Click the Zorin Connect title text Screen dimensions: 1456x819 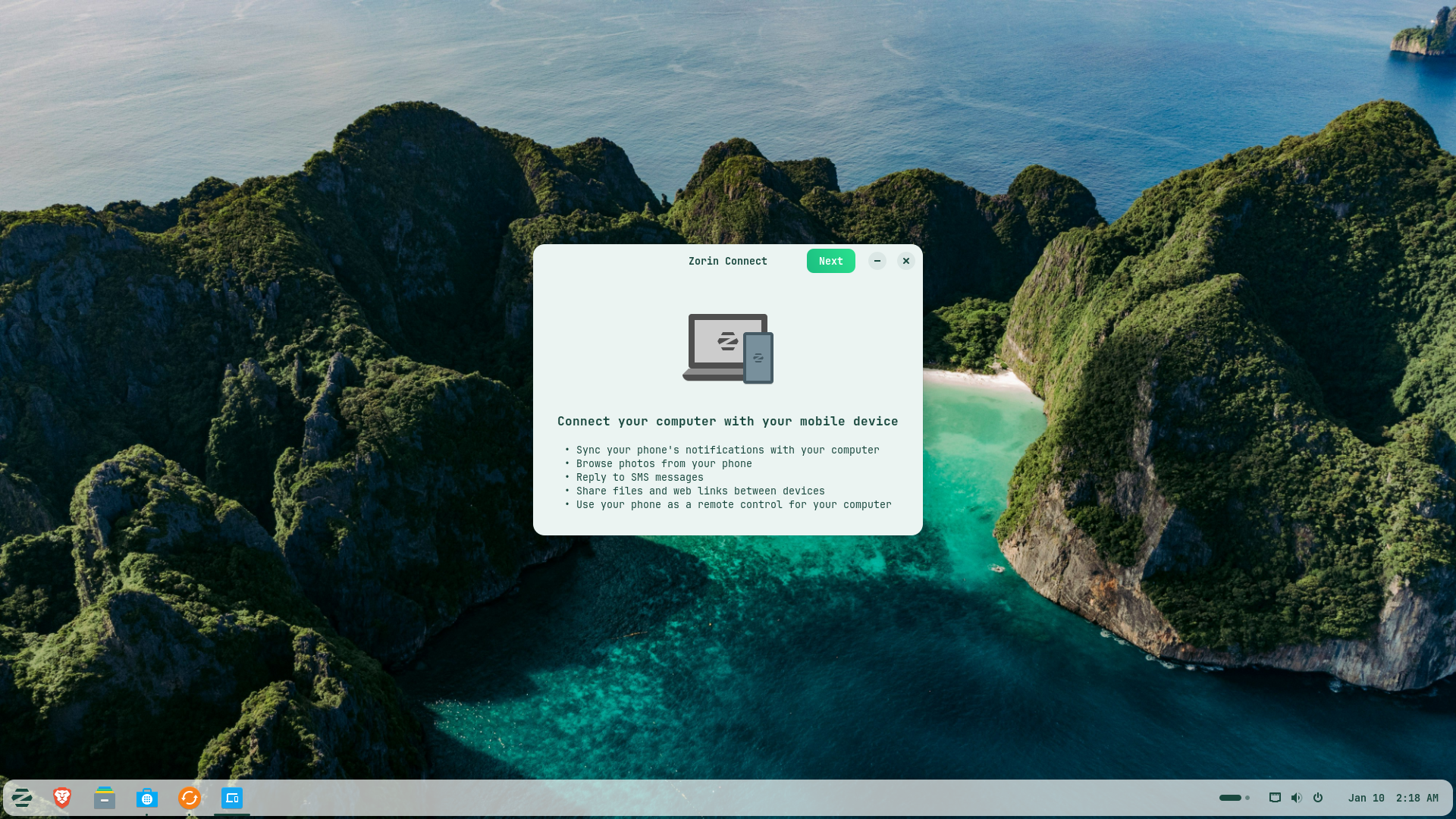click(x=727, y=261)
